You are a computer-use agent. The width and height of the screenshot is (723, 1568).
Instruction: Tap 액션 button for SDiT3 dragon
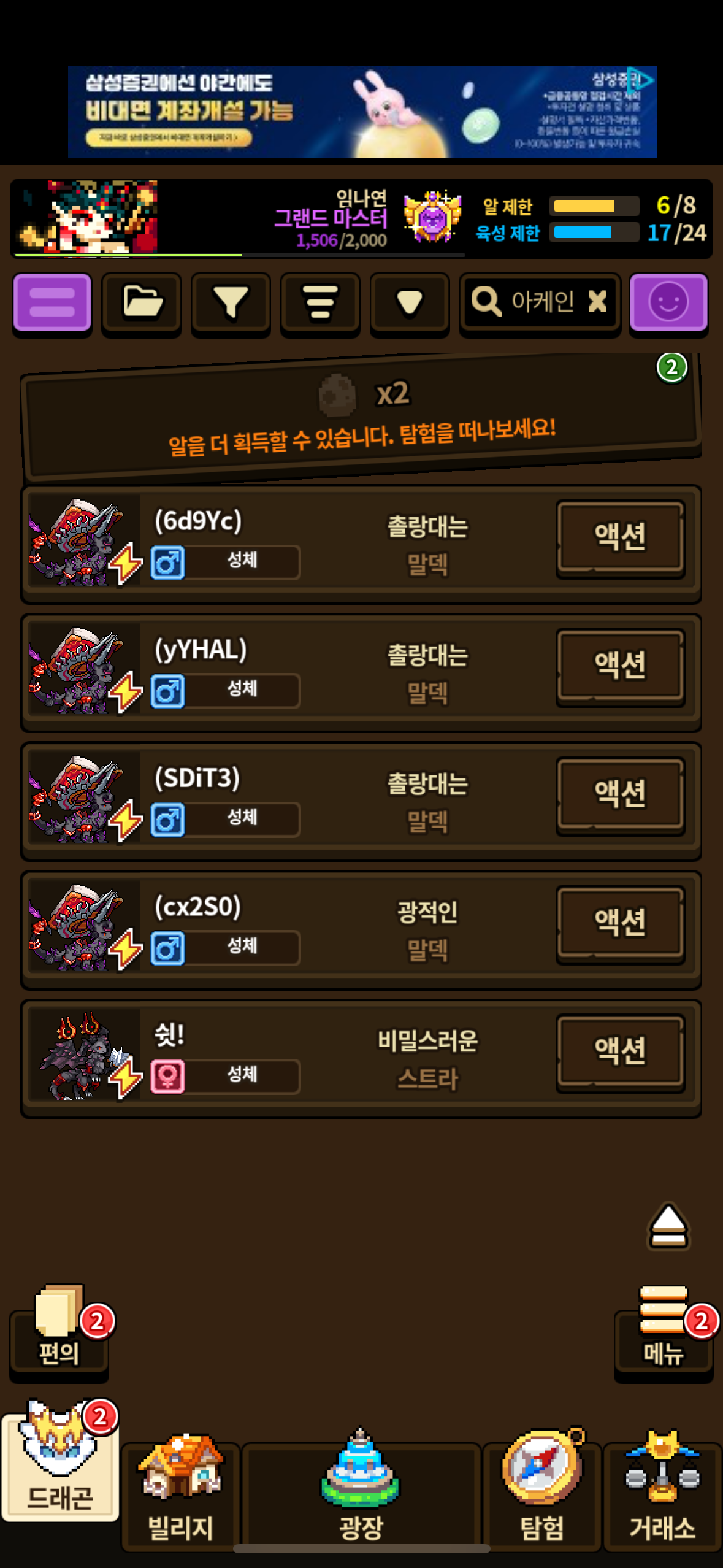(620, 796)
